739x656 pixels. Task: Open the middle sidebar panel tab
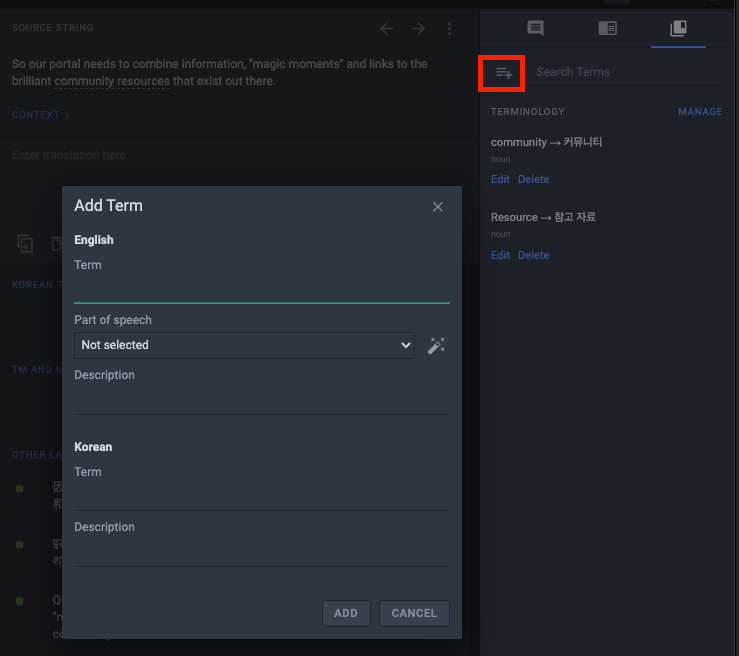(x=607, y=28)
